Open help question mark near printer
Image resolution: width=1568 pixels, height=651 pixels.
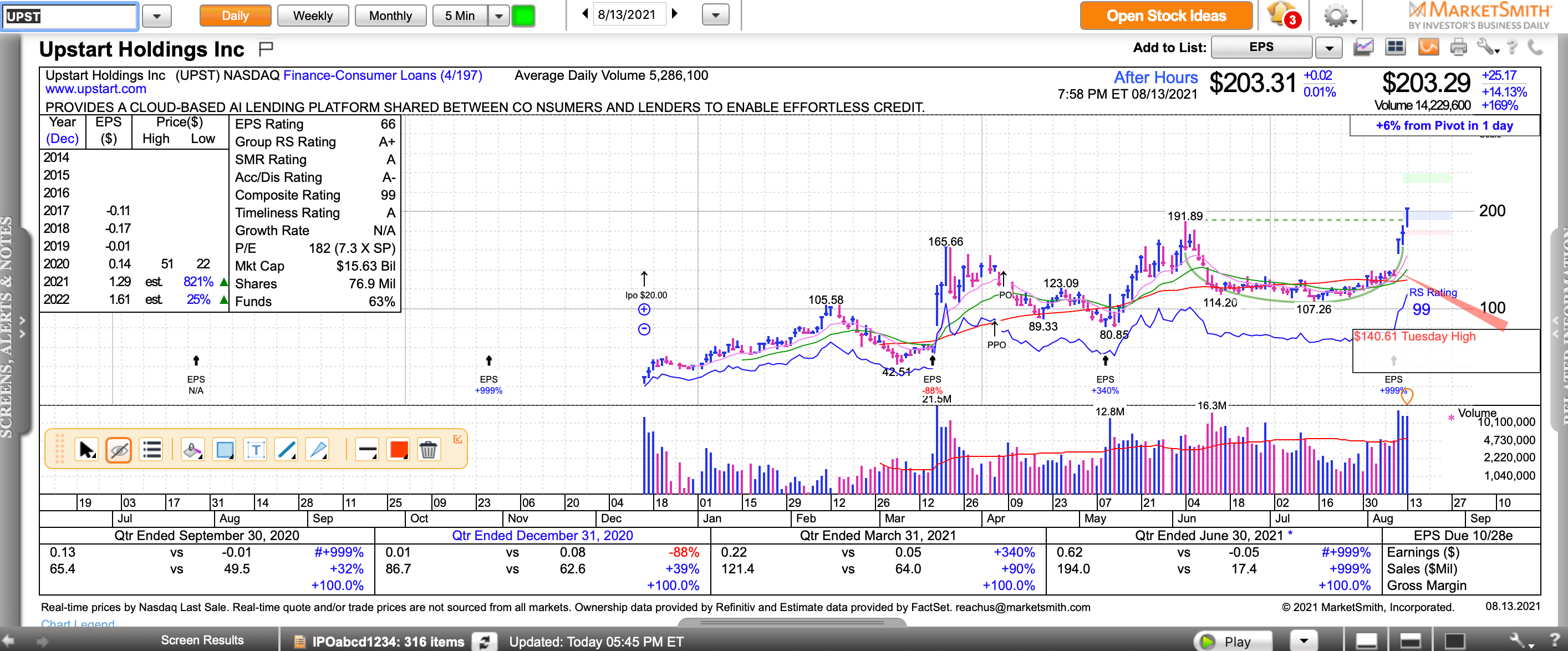coord(1513,47)
